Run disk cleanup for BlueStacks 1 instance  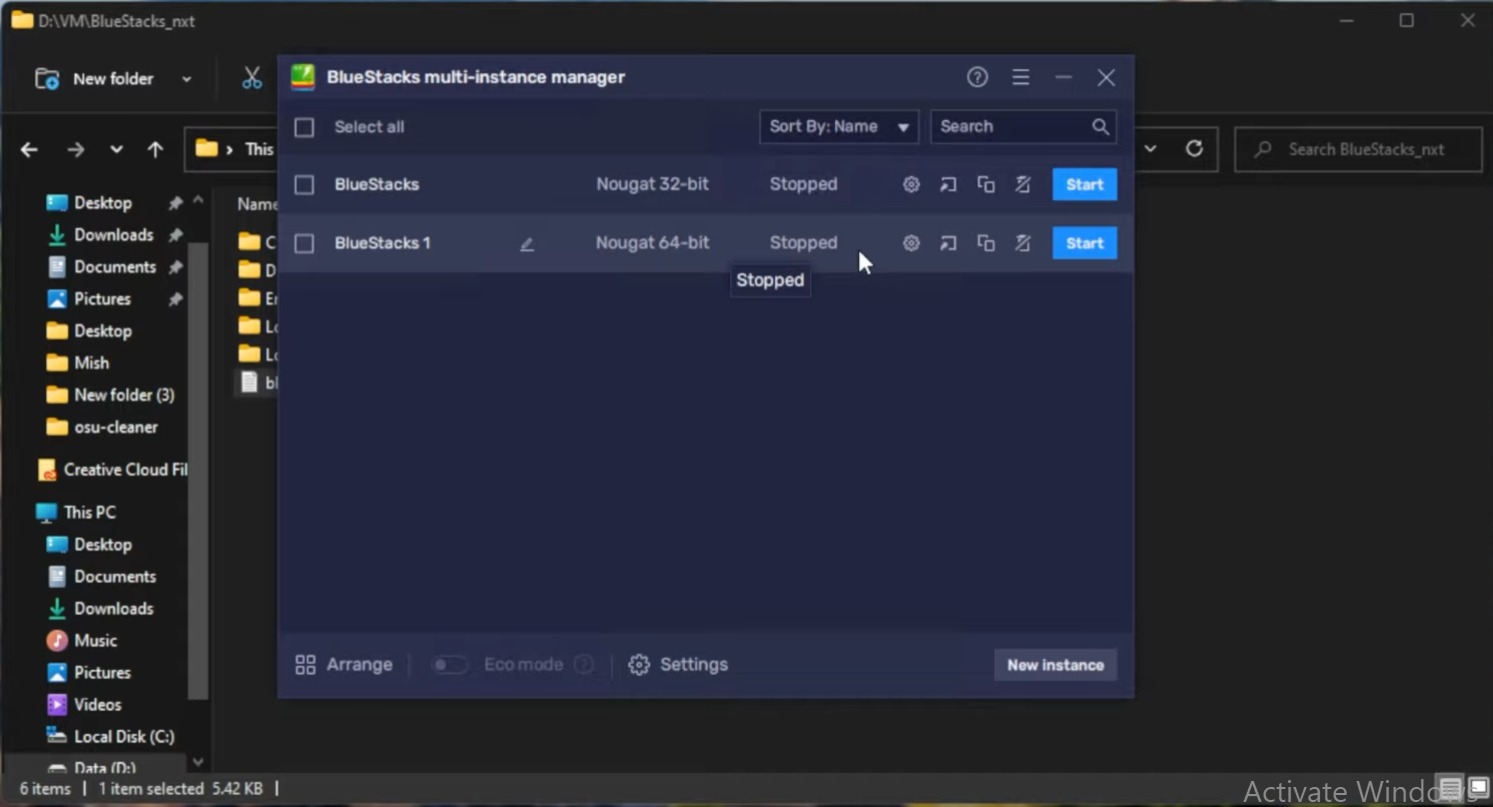coord(1023,243)
